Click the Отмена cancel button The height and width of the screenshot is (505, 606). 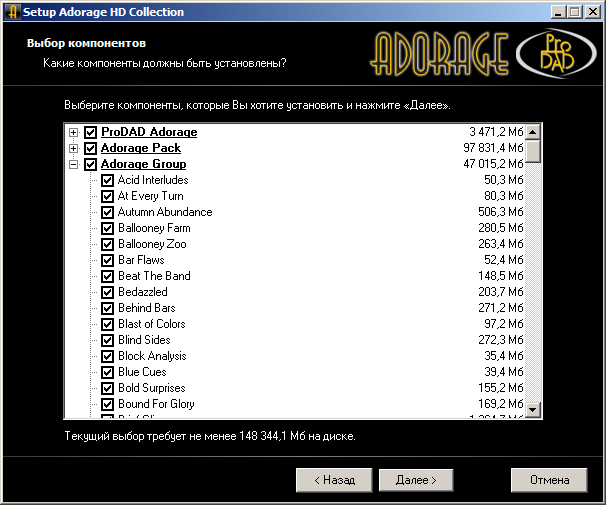(x=549, y=480)
